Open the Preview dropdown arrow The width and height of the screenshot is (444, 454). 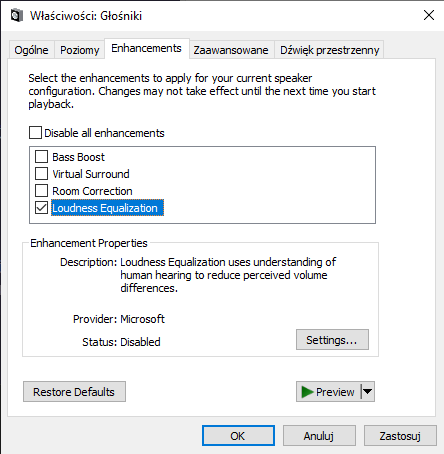point(368,392)
